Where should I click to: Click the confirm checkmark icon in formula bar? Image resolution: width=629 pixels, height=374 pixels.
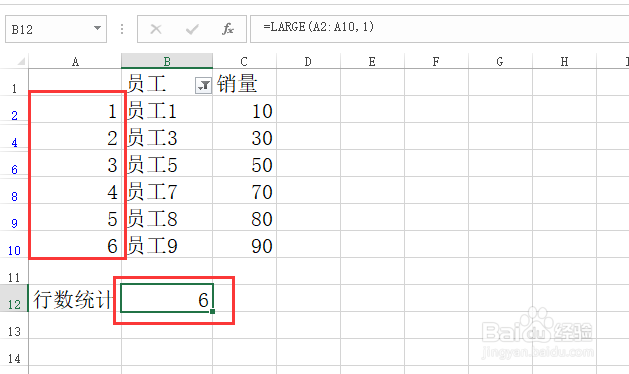click(192, 29)
